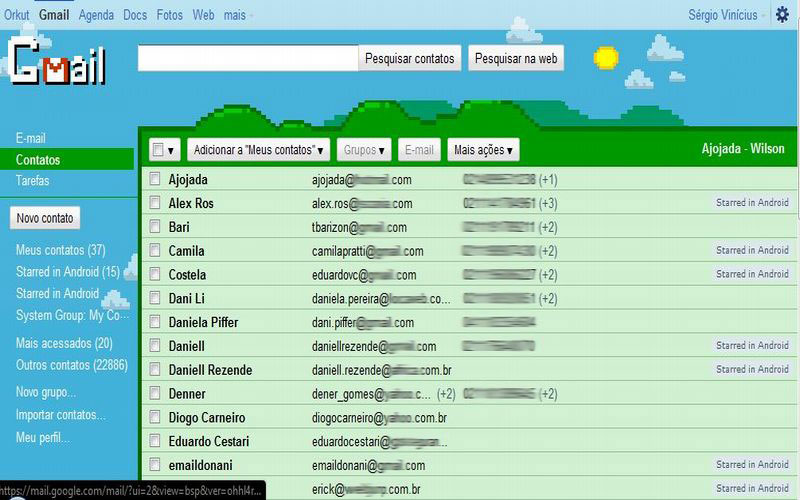The width and height of the screenshot is (800, 500).
Task: Tick the checkbox for Eduardo Cestari
Action: pos(155,440)
